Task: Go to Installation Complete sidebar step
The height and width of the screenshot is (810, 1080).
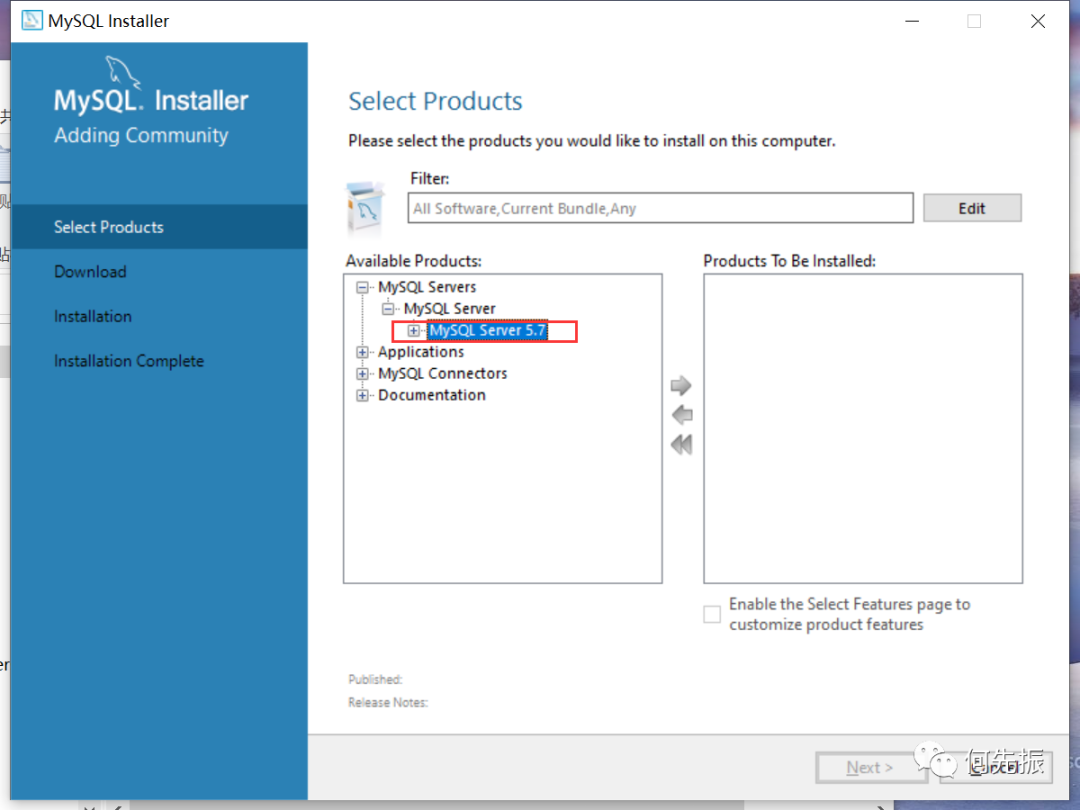Action: 129,361
